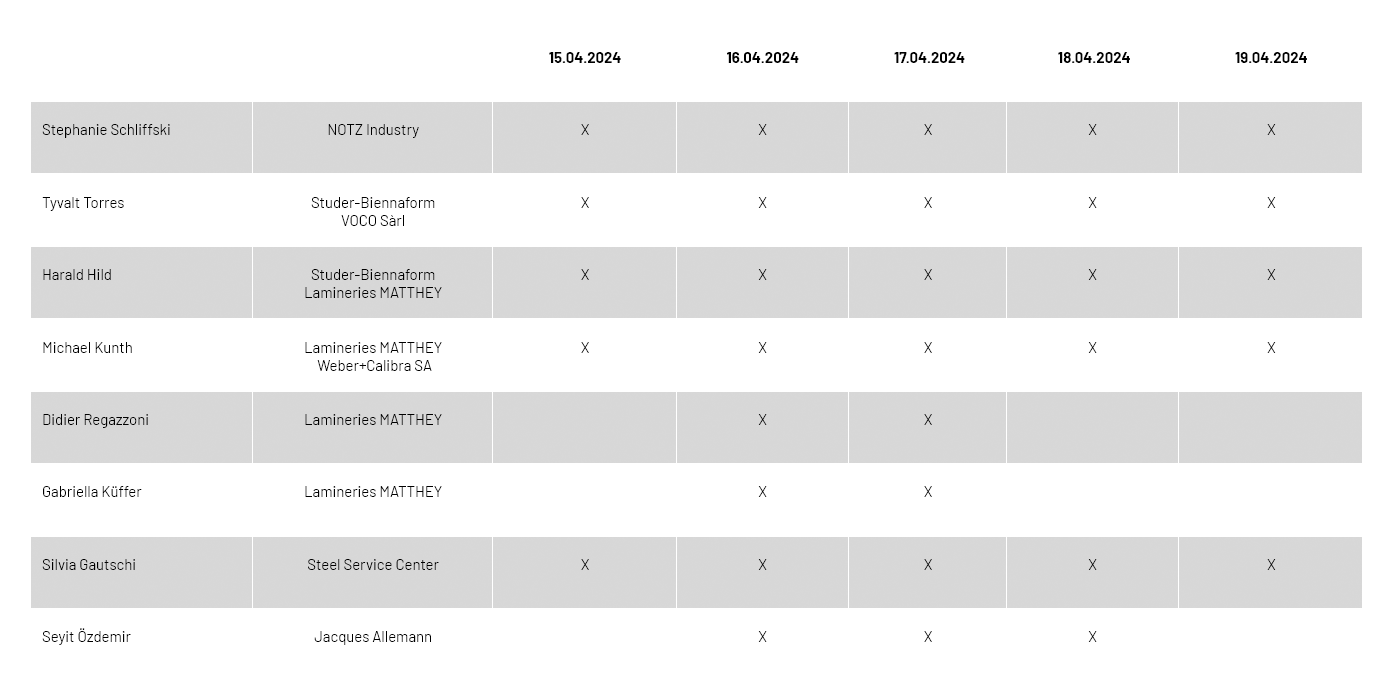The image size is (1400, 700).
Task: Click the 17.04.2024 column header
Action: (x=929, y=58)
